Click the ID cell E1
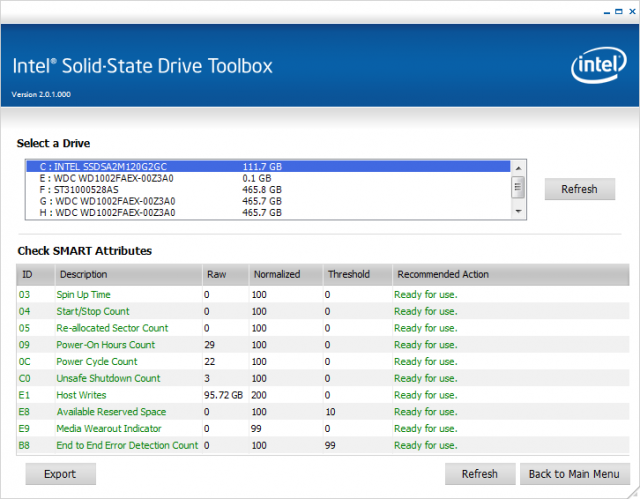Image resolution: width=640 pixels, height=499 pixels. 24,395
